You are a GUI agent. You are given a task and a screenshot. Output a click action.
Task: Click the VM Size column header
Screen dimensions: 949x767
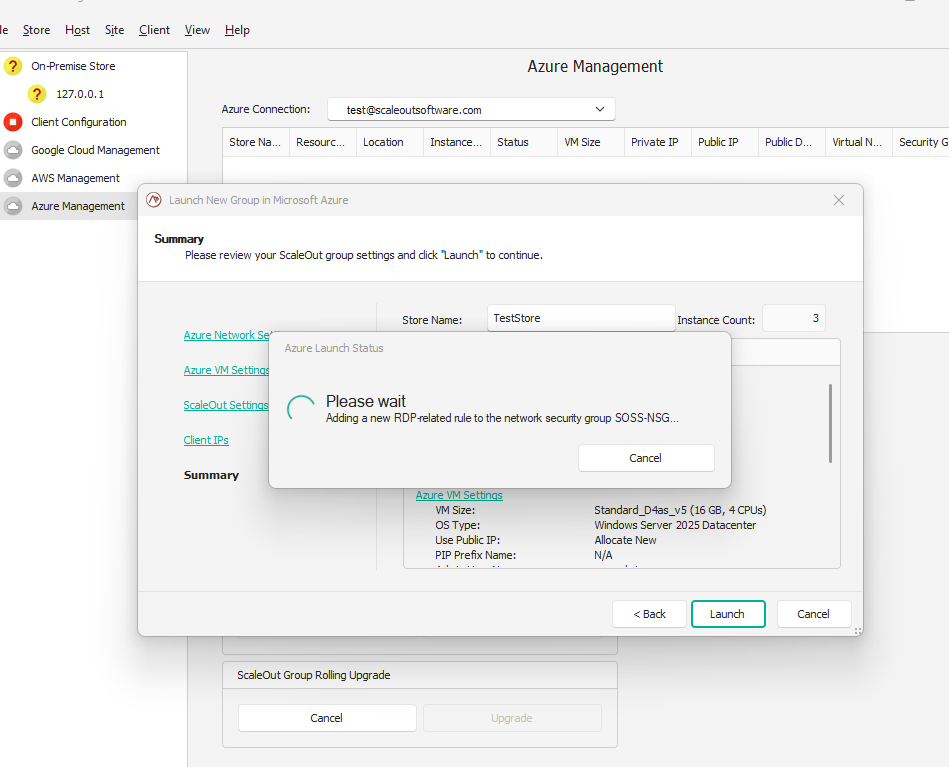click(x=591, y=142)
